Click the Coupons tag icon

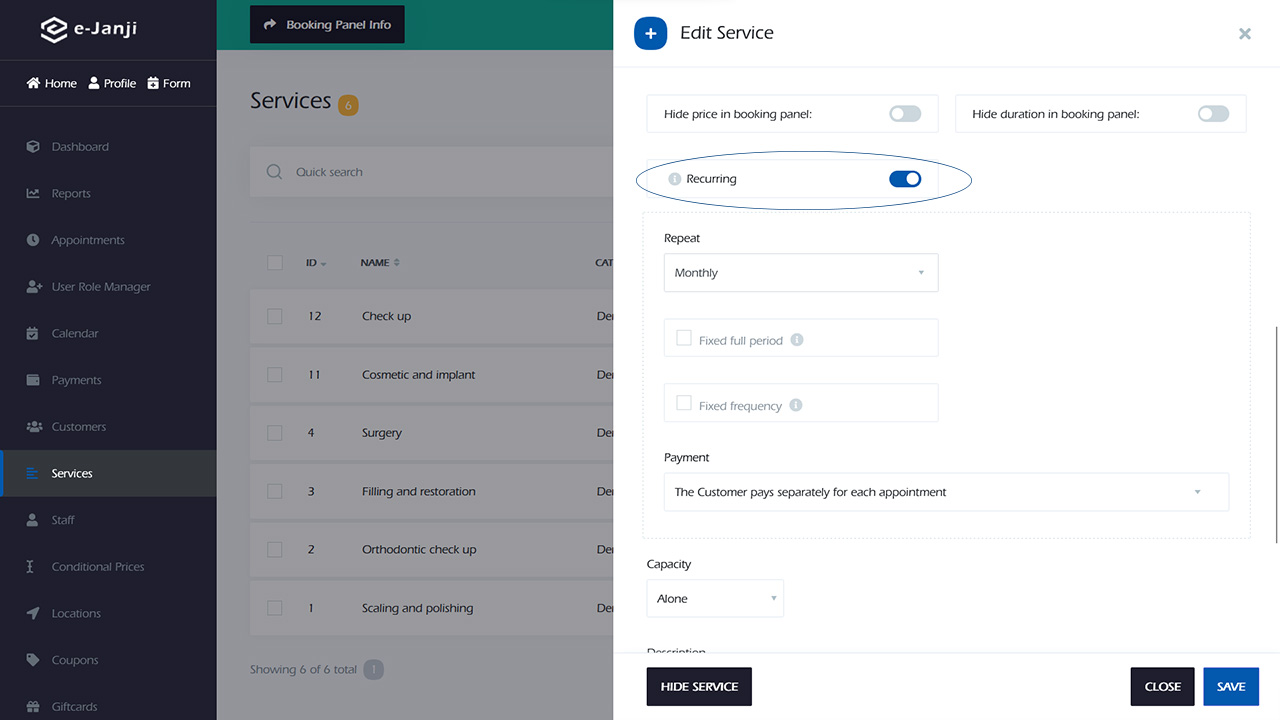coord(33,660)
